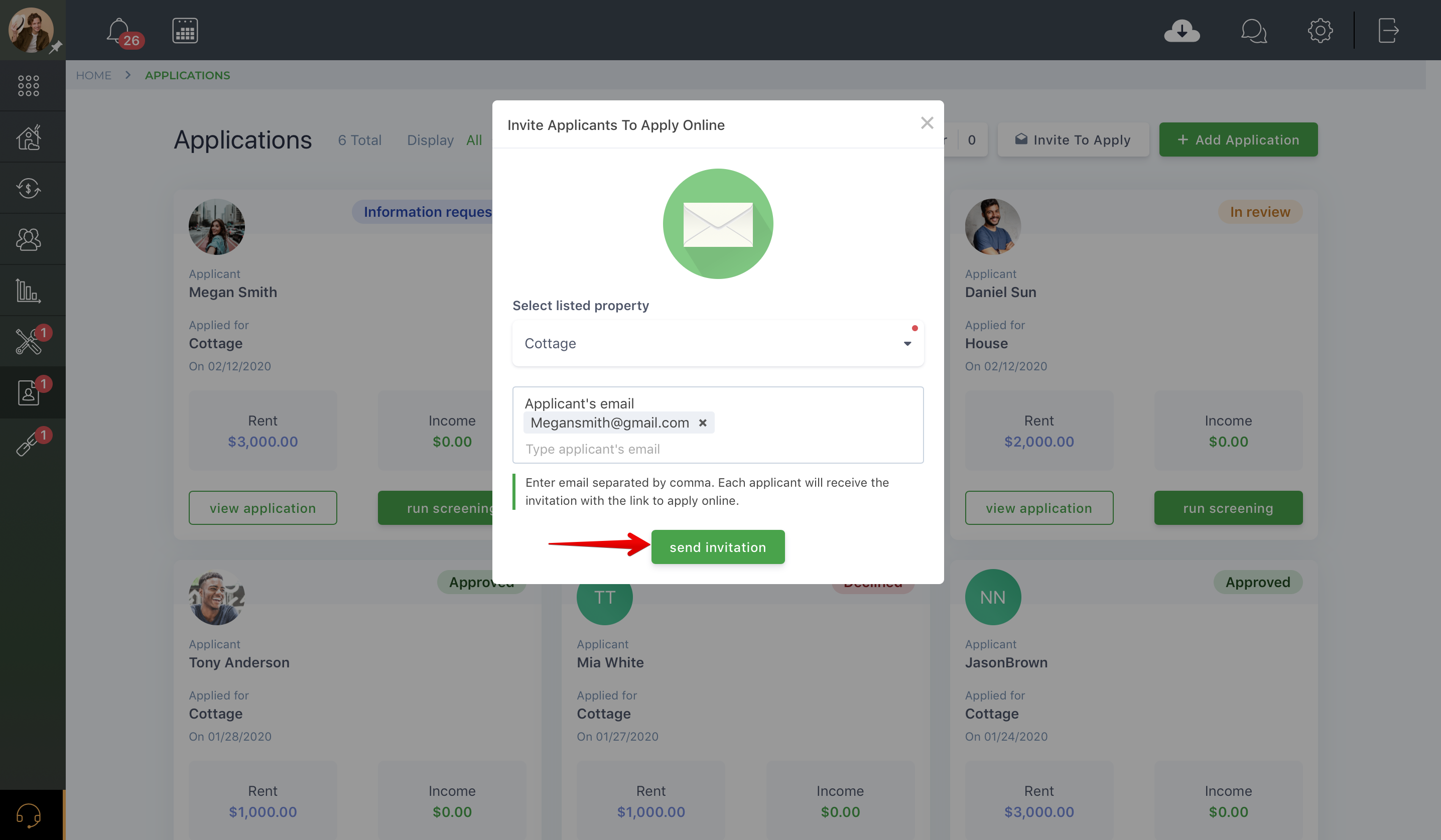Screen dimensions: 1441x840
Task: Click the cloud download icon
Action: (1182, 30)
